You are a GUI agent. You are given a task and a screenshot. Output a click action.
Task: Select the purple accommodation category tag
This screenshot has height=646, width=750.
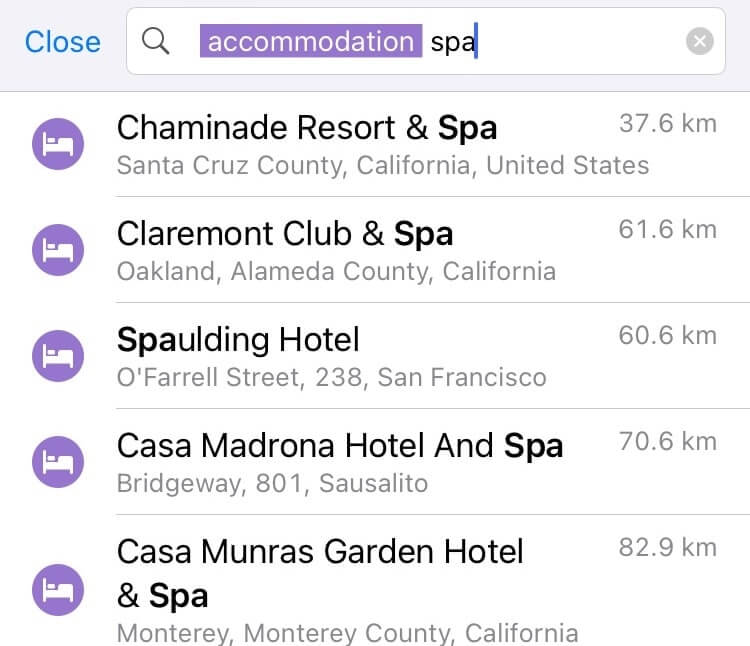pyautogui.click(x=310, y=41)
